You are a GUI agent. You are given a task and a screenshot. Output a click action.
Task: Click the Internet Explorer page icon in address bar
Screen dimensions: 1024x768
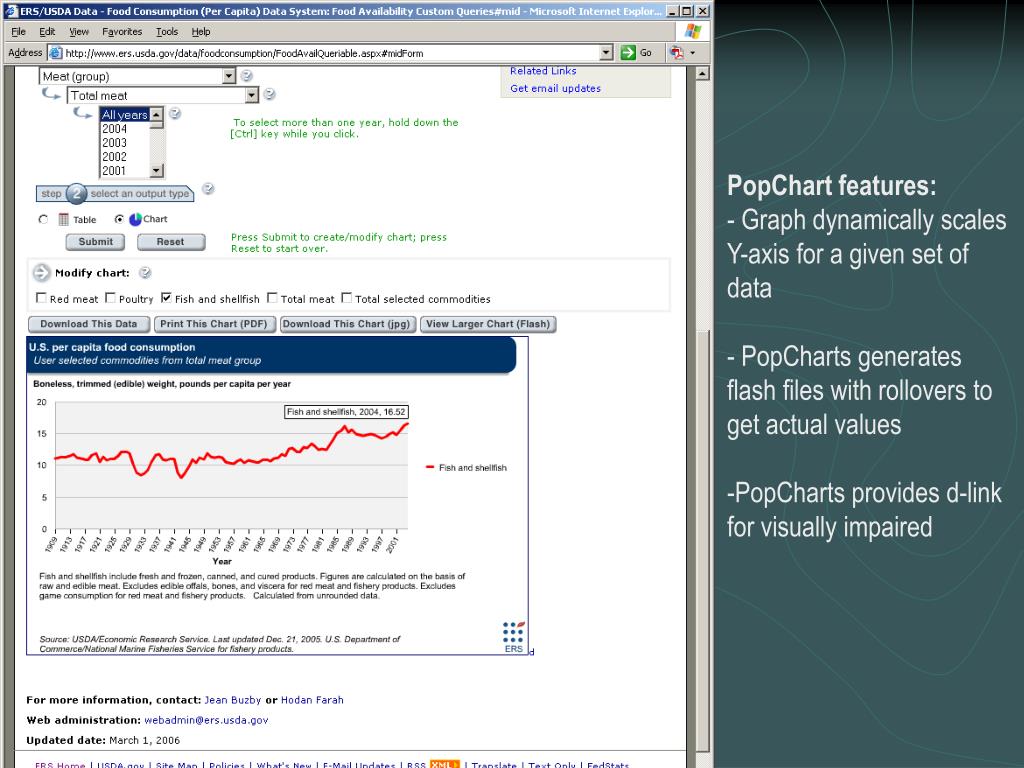pos(56,53)
